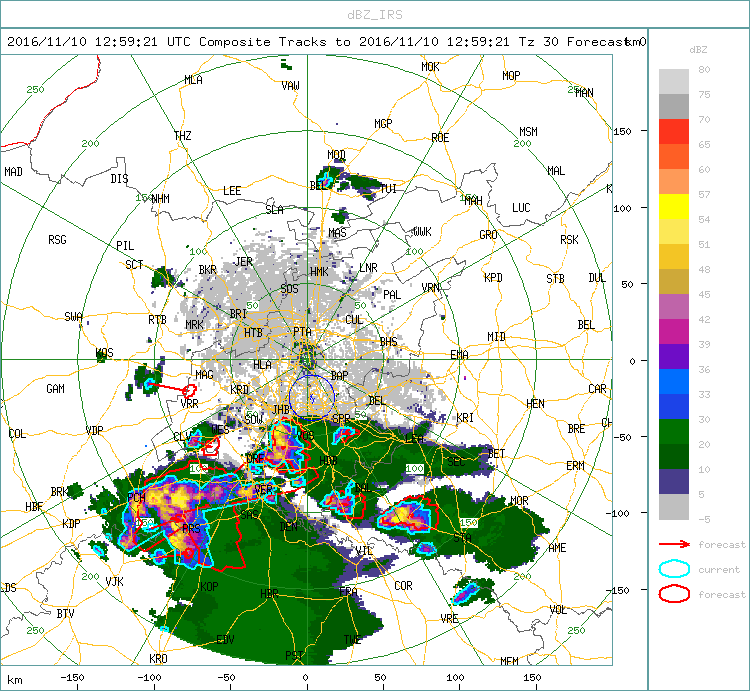This screenshot has width=750, height=691.
Task: Click the VRR station label
Action: click(x=189, y=404)
